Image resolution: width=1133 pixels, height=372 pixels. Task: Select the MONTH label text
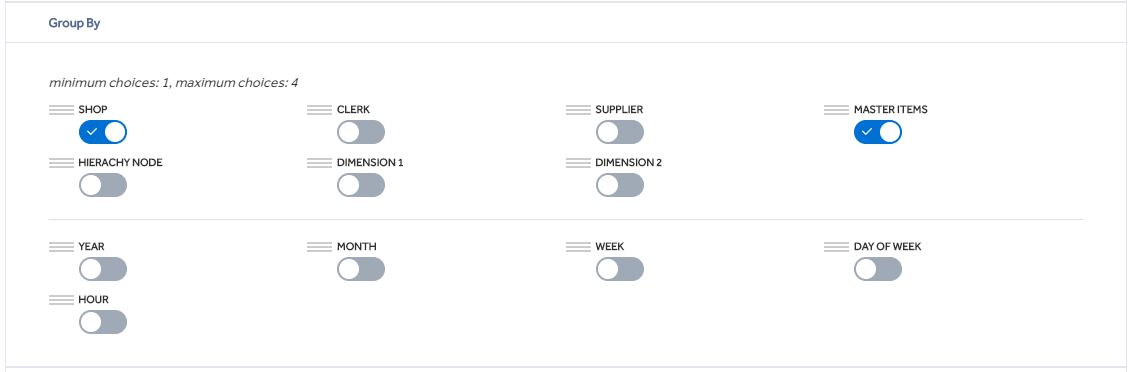[356, 246]
